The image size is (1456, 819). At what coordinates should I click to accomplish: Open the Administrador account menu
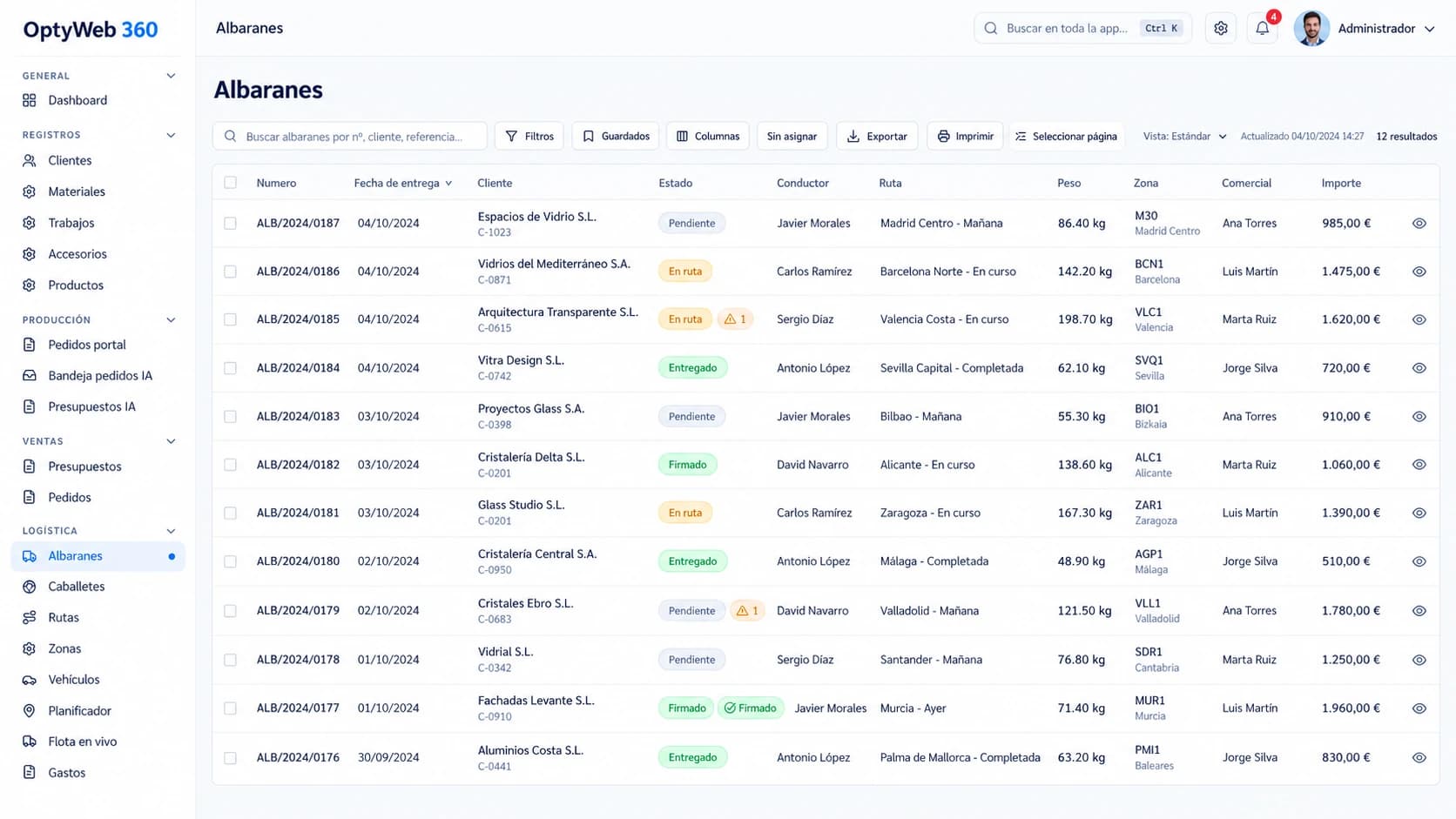[1386, 29]
